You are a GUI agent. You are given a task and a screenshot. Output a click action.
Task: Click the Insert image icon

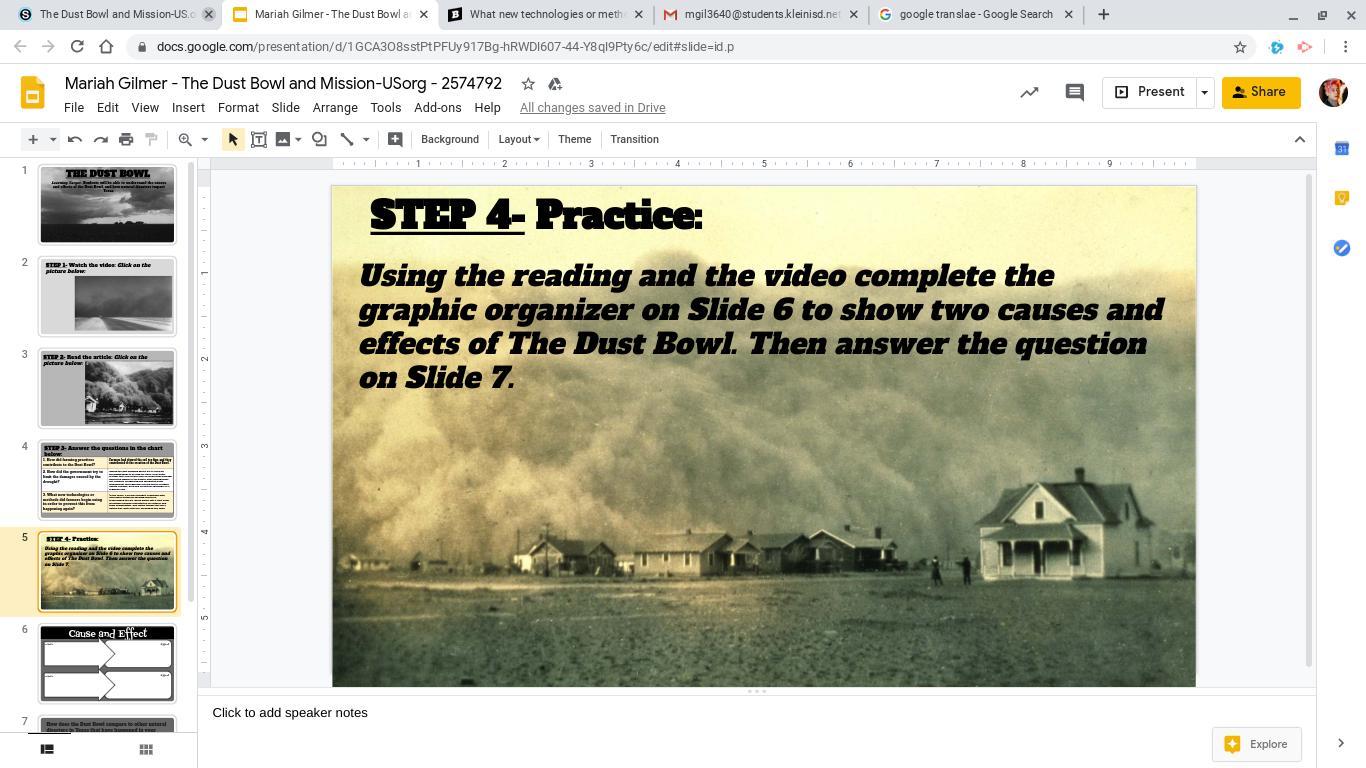(x=283, y=139)
